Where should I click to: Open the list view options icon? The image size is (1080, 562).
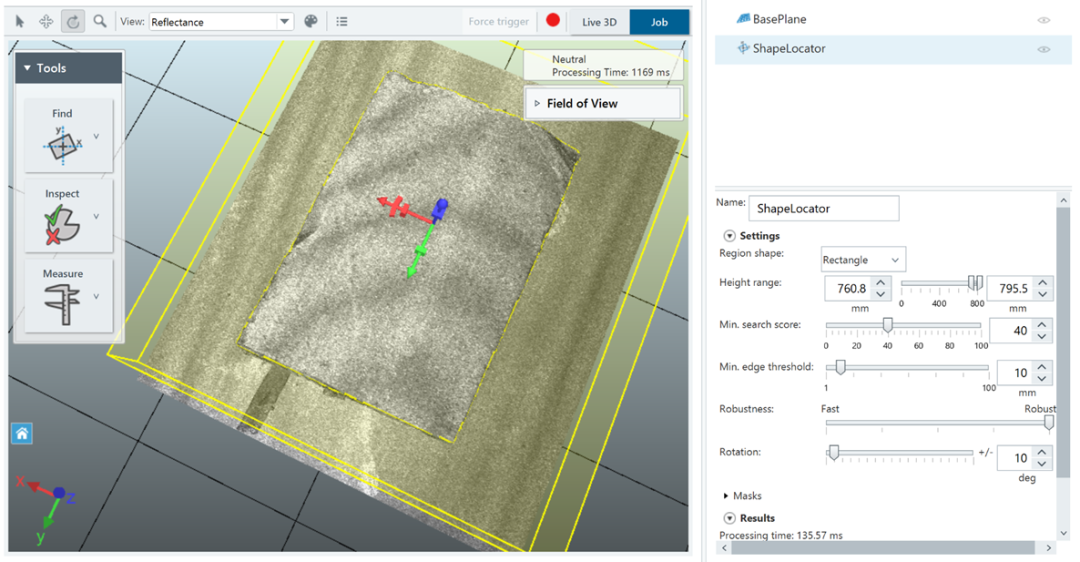coord(342,21)
